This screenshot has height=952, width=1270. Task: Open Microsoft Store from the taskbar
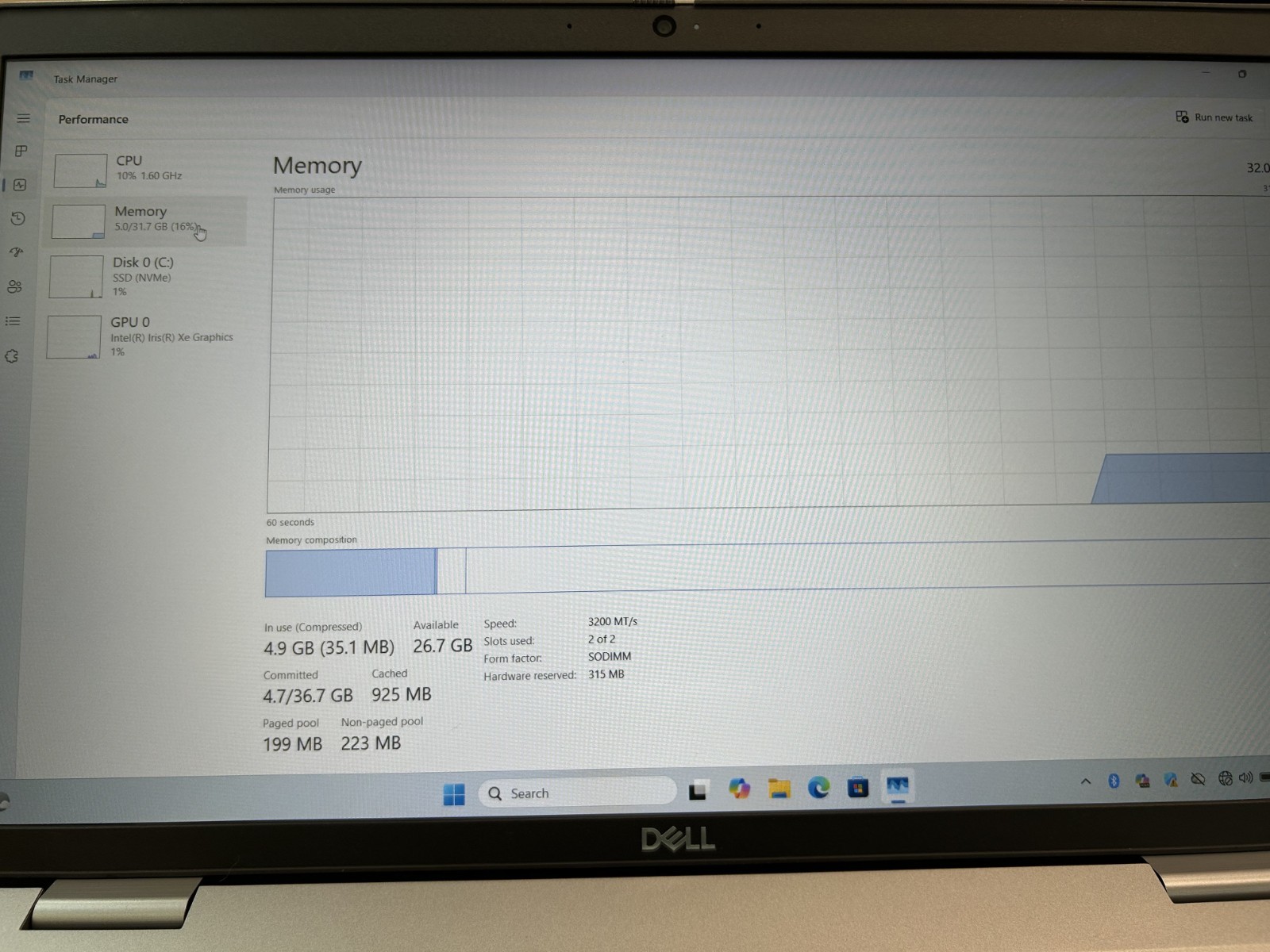858,787
